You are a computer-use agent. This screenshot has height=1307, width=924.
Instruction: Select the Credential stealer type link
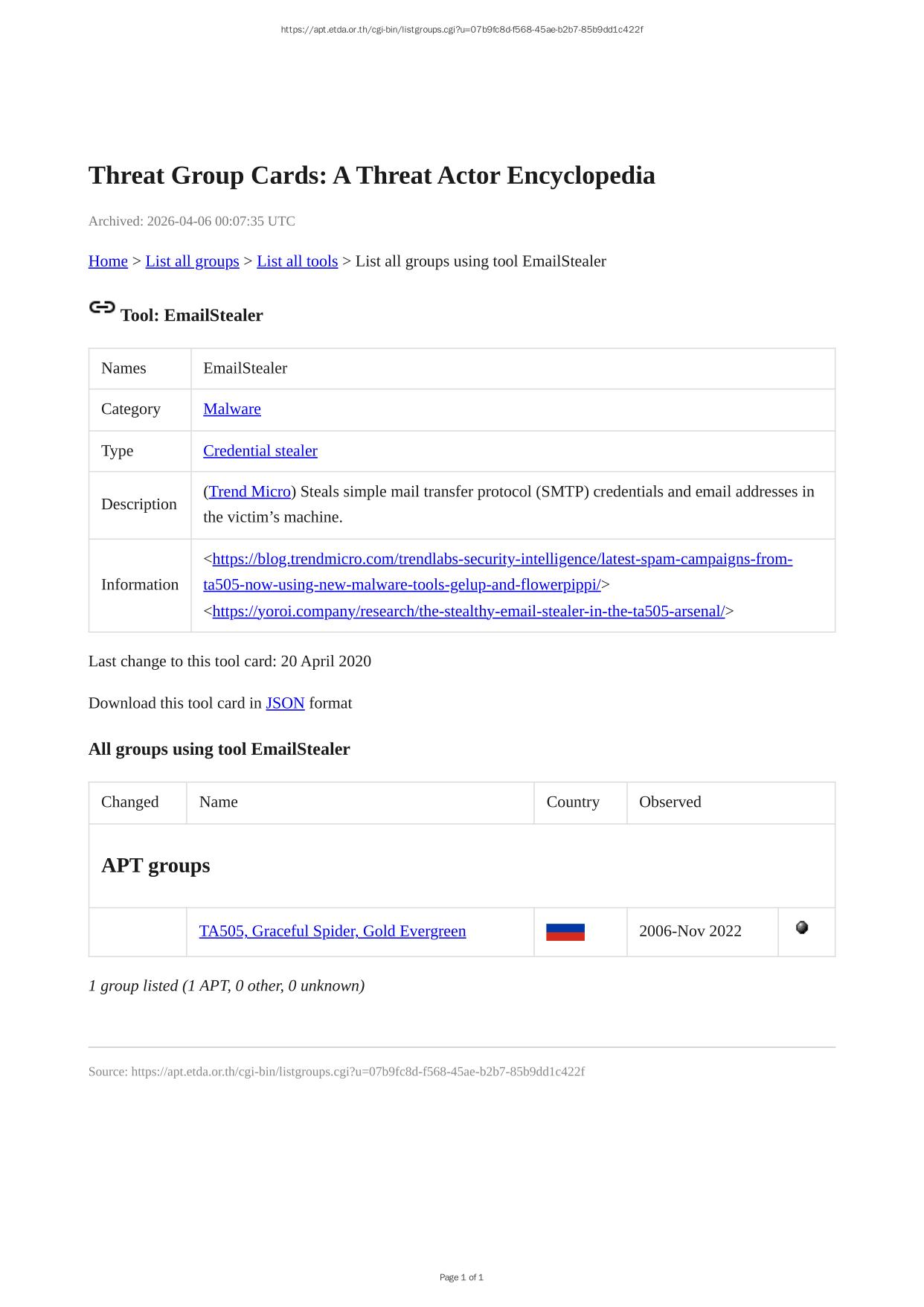point(260,451)
